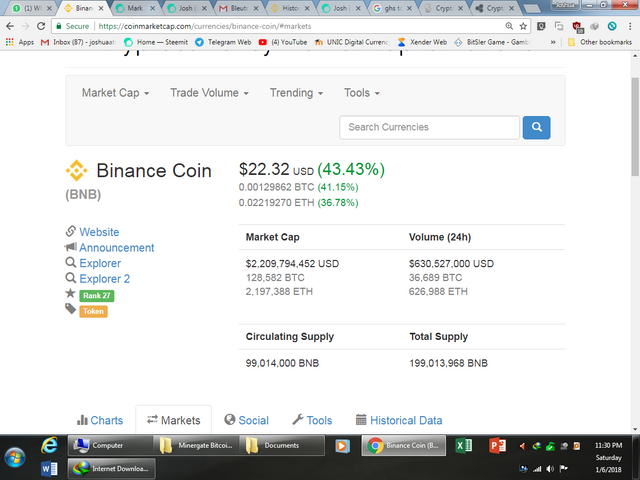This screenshot has width=640, height=480.
Task: Click the orange Token tag badge
Action: pyautogui.click(x=93, y=311)
